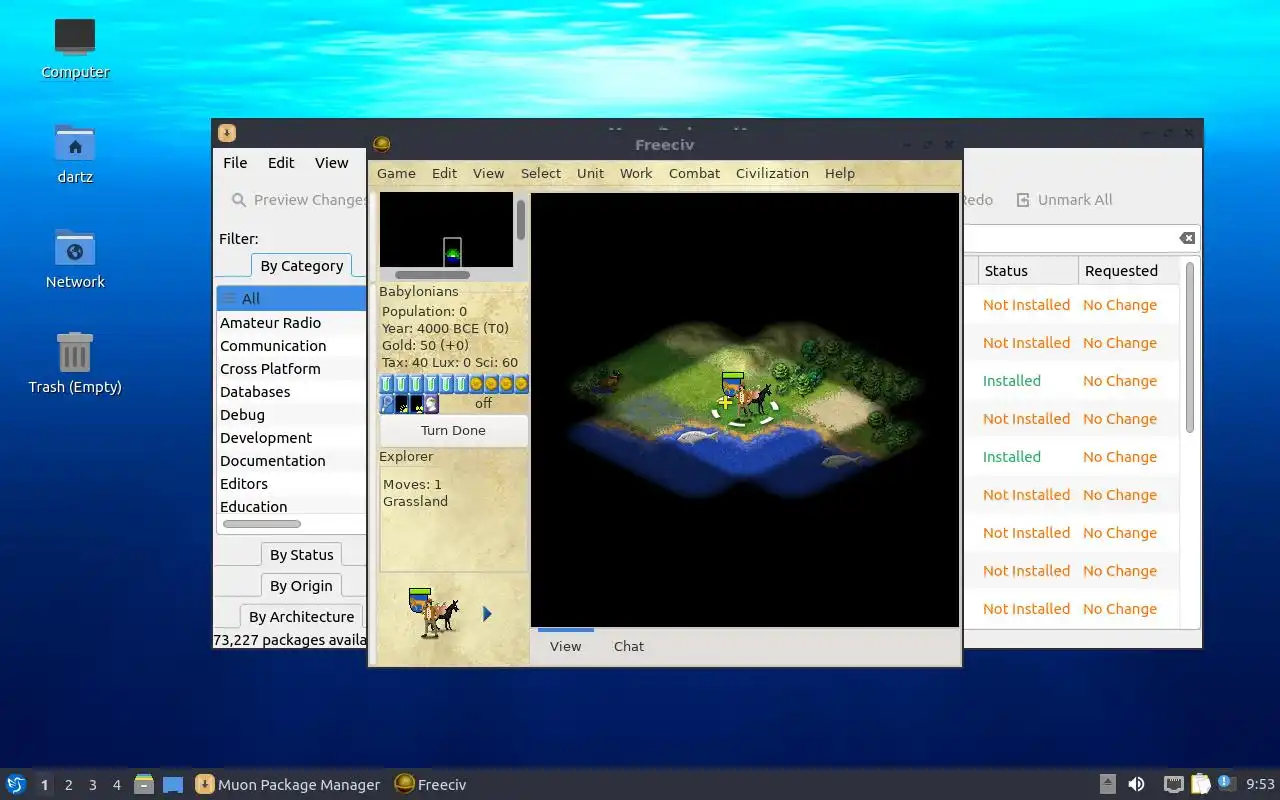Viewport: 1280px width, 800px height.
Task: Select the Explorer unit on the map
Action: [745, 397]
